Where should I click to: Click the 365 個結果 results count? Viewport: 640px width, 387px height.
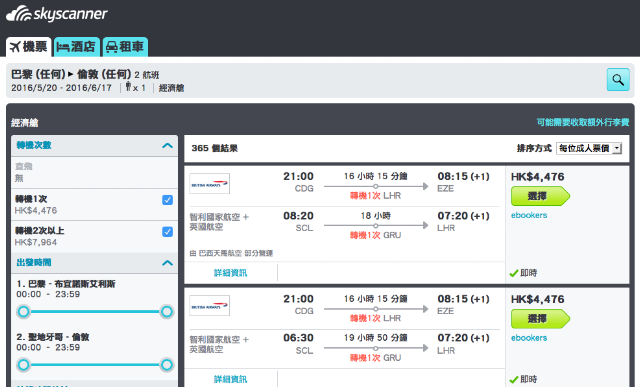tap(215, 148)
